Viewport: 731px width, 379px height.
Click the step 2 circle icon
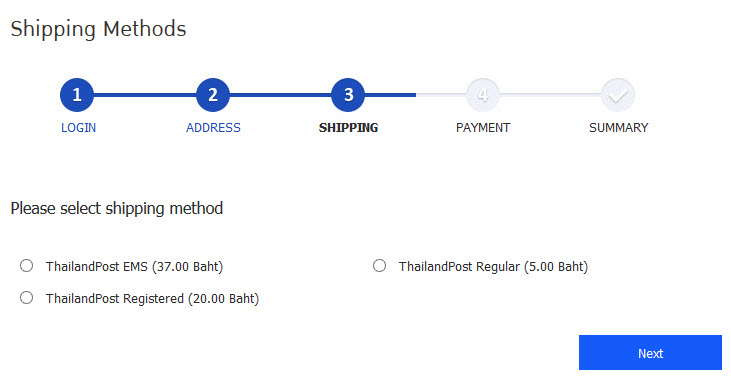tap(213, 95)
